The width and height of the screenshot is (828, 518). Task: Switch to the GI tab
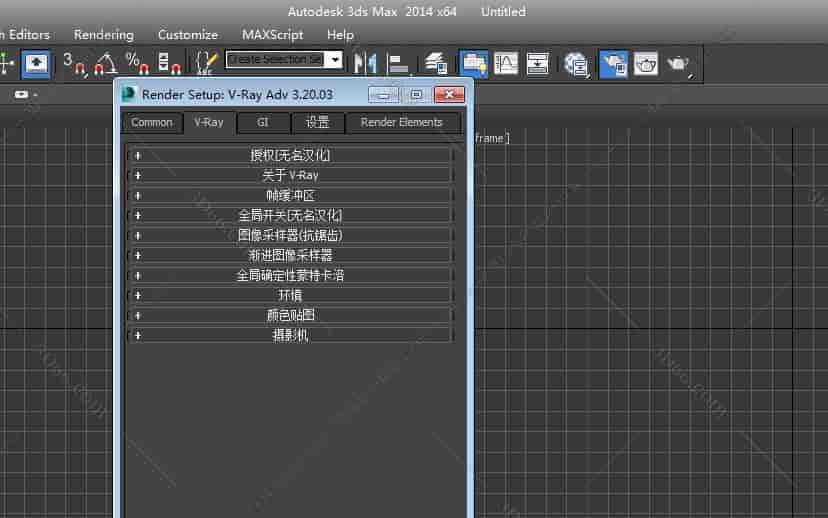click(262, 122)
